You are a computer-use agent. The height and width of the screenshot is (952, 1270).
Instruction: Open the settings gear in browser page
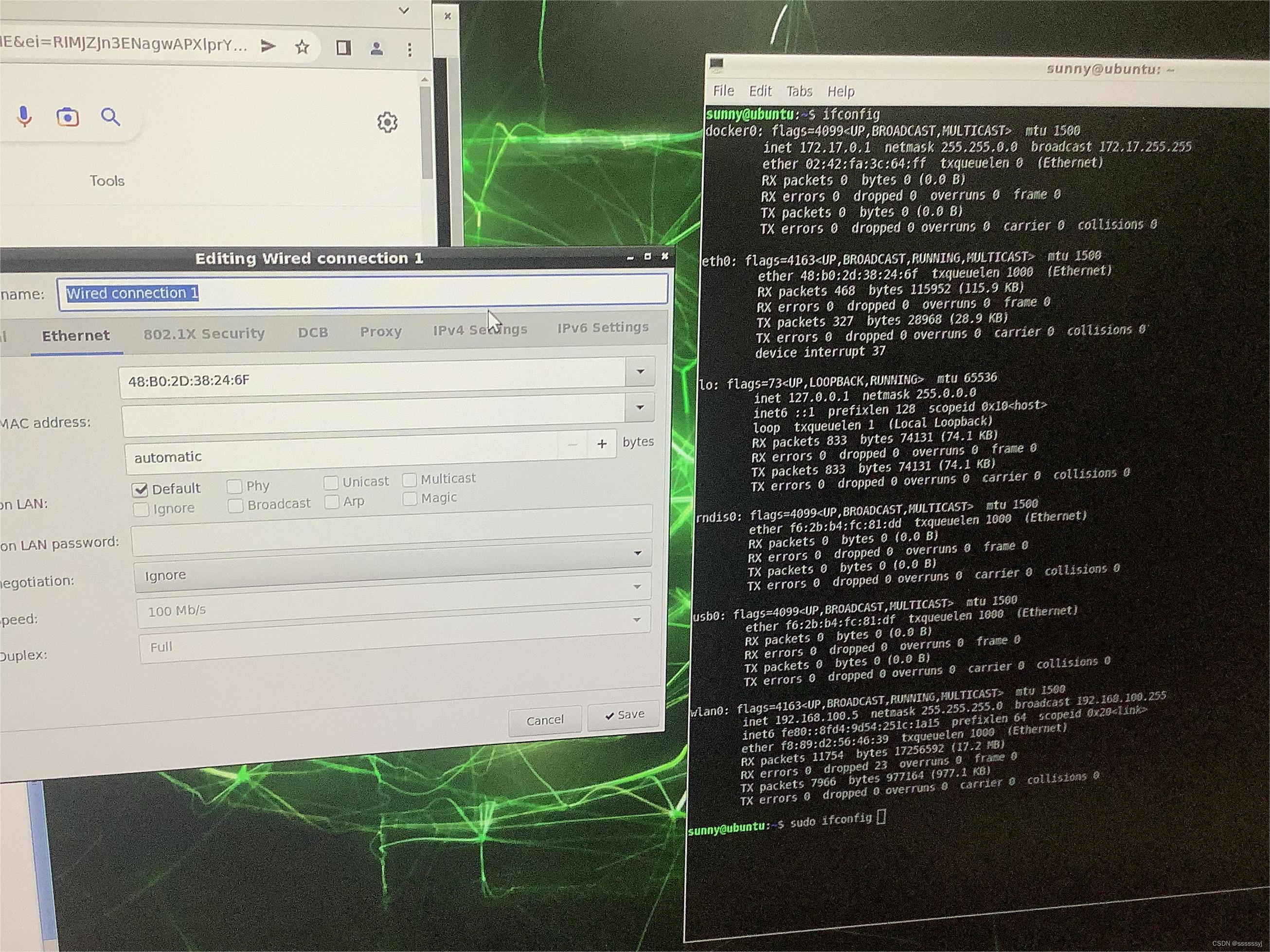(387, 122)
